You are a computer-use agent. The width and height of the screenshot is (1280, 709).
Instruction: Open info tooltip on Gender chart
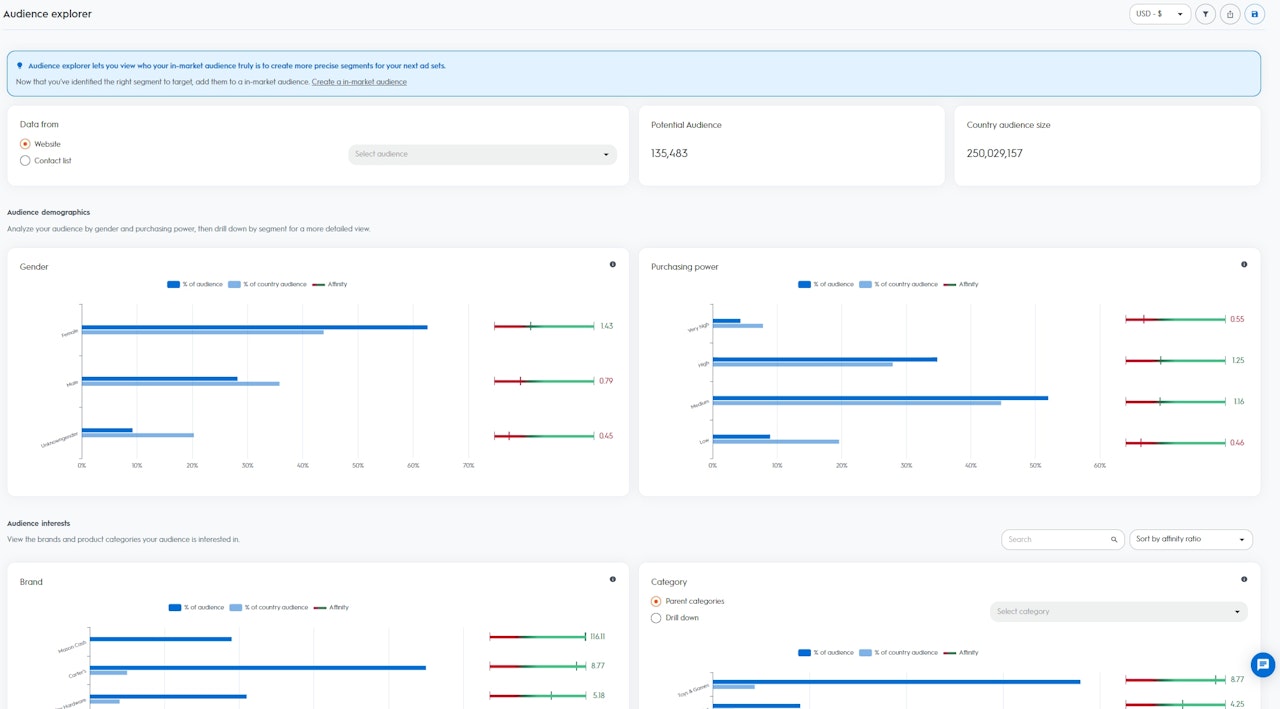613,265
